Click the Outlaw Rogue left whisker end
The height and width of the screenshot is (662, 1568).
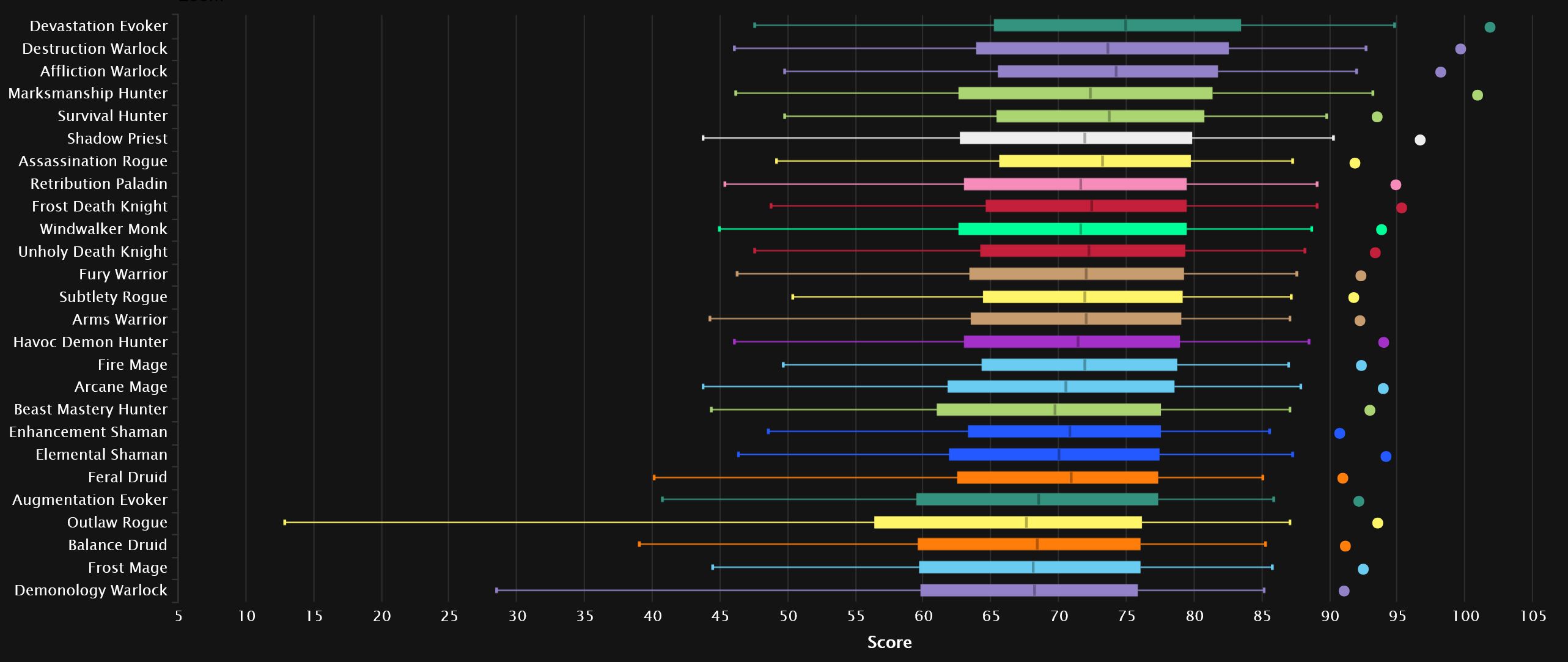coord(285,522)
